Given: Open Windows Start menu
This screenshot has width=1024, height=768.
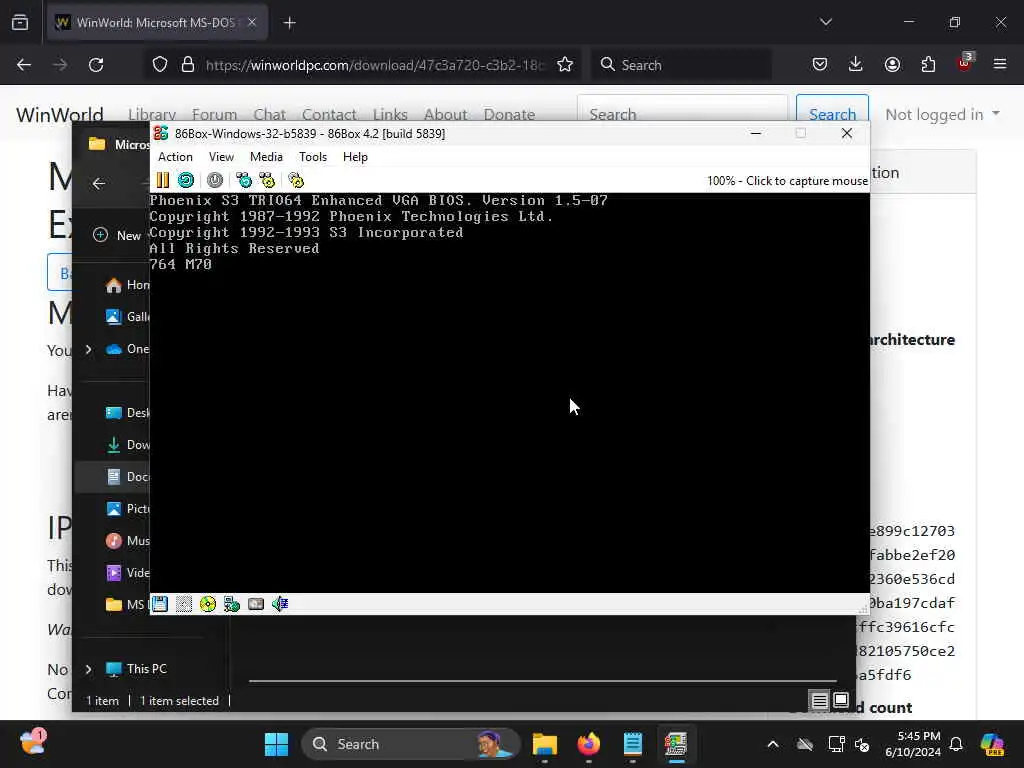Looking at the screenshot, I should [276, 744].
